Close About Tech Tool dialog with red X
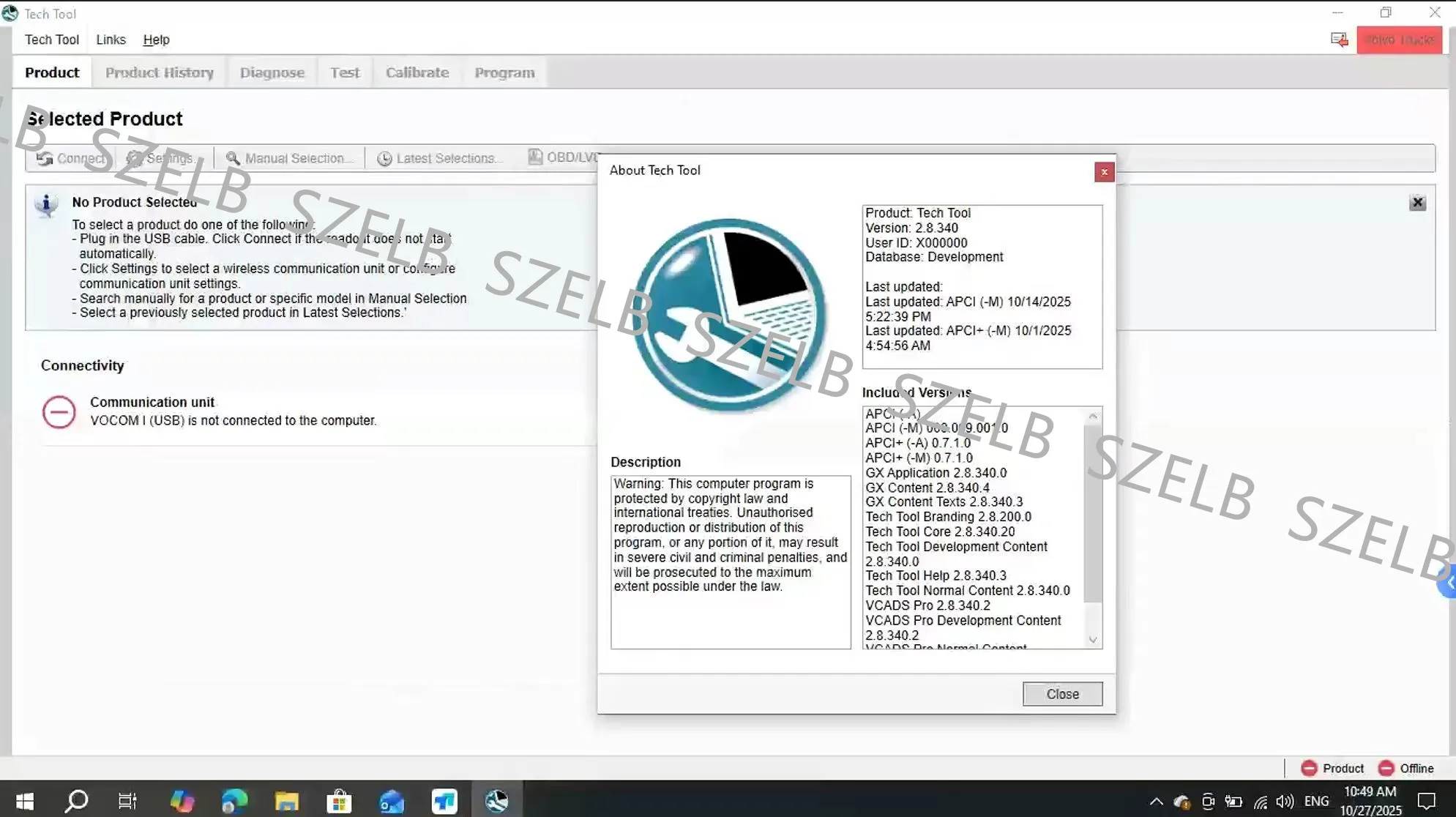This screenshot has width=1456, height=817. tap(1104, 172)
